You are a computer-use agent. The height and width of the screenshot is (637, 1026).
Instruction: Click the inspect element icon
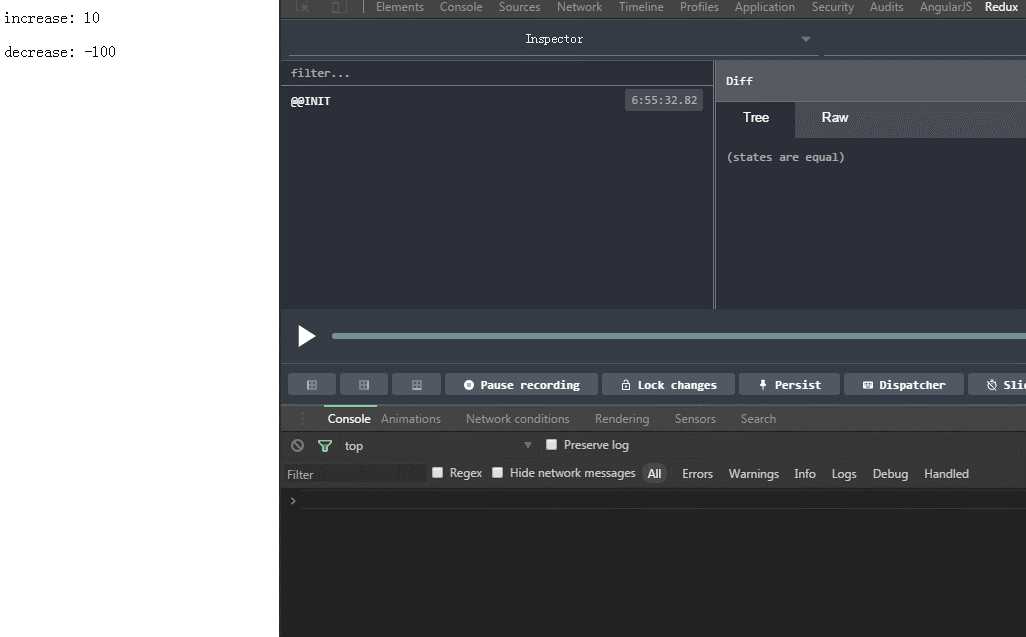click(302, 7)
